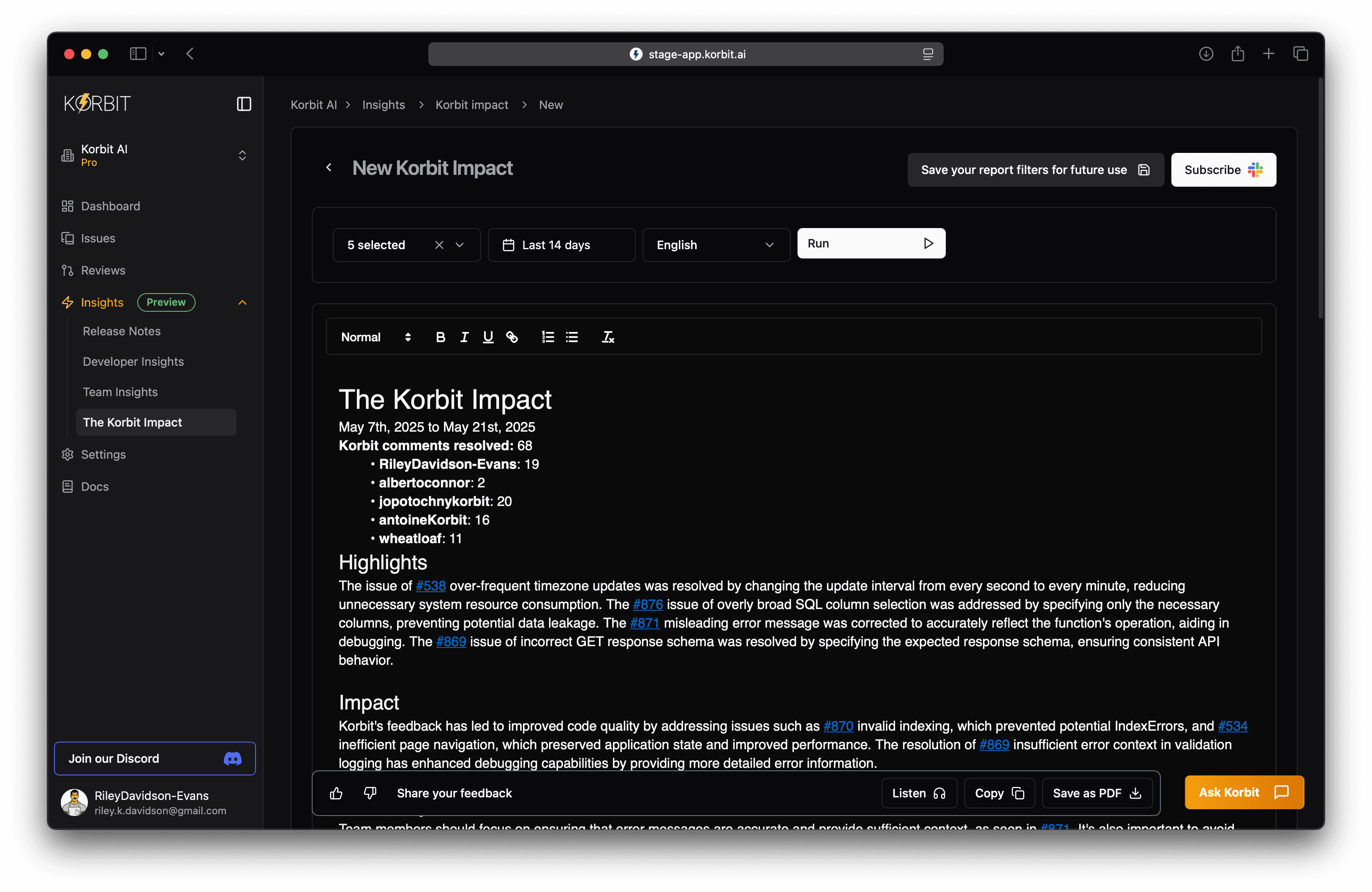This screenshot has height=892, width=1372.
Task: Apply bulleted list formatting
Action: tap(572, 337)
